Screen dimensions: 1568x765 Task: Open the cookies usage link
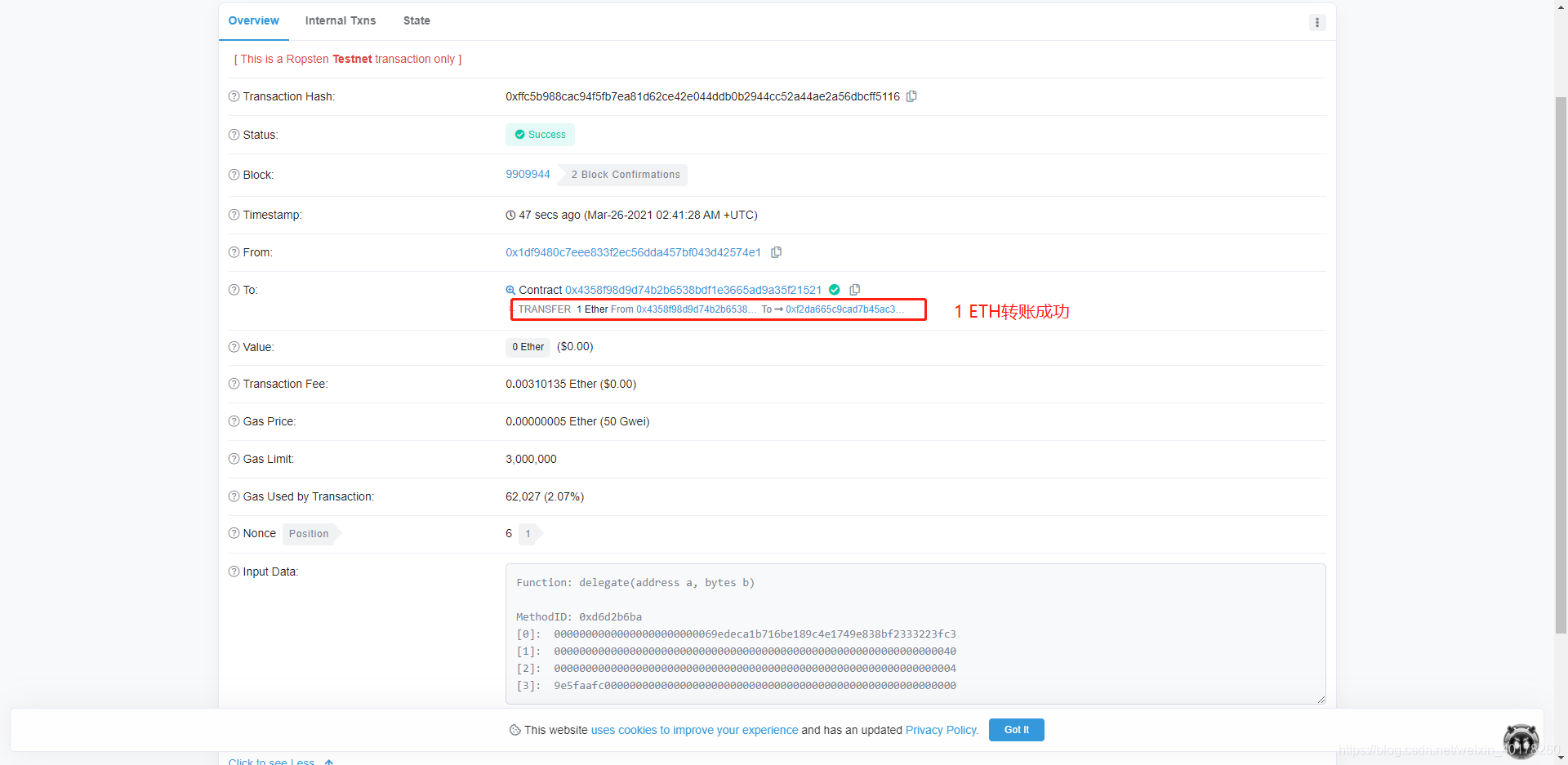click(694, 730)
